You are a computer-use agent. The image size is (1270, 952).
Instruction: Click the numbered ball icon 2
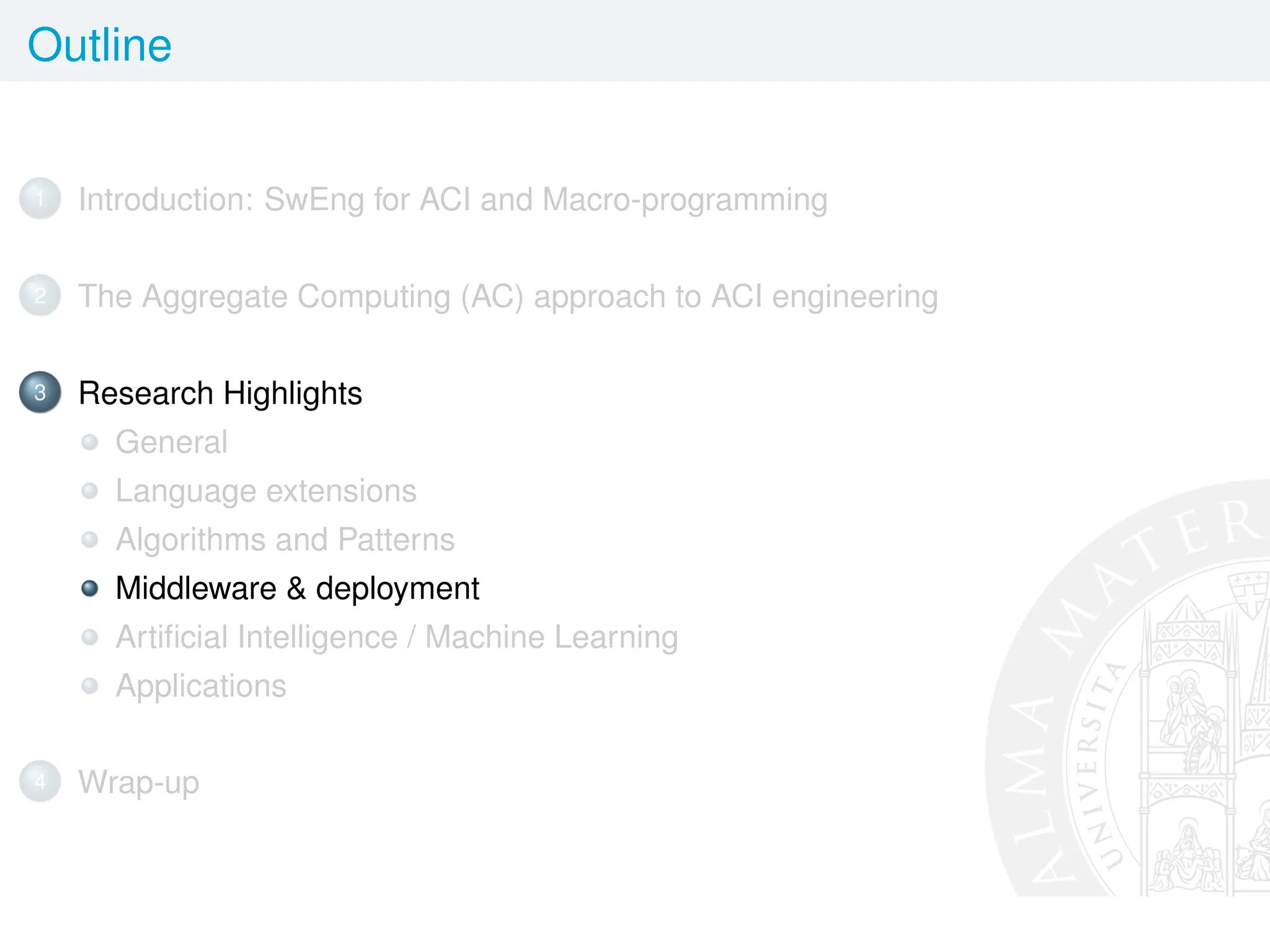click(x=40, y=296)
